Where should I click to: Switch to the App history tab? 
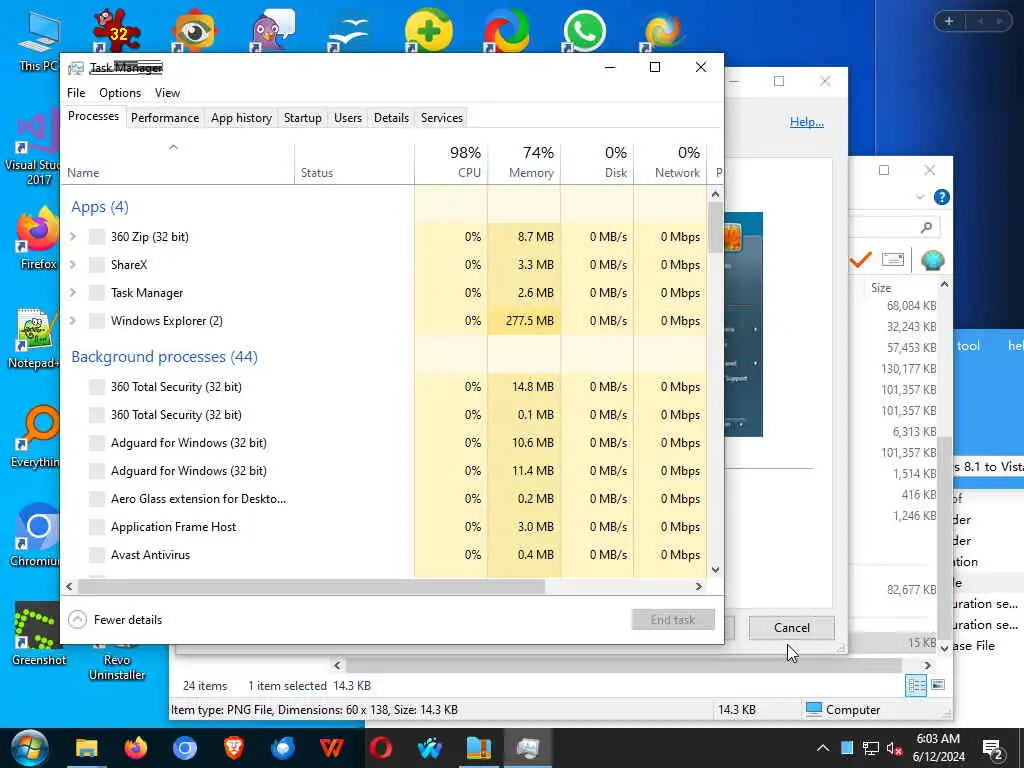(241, 118)
